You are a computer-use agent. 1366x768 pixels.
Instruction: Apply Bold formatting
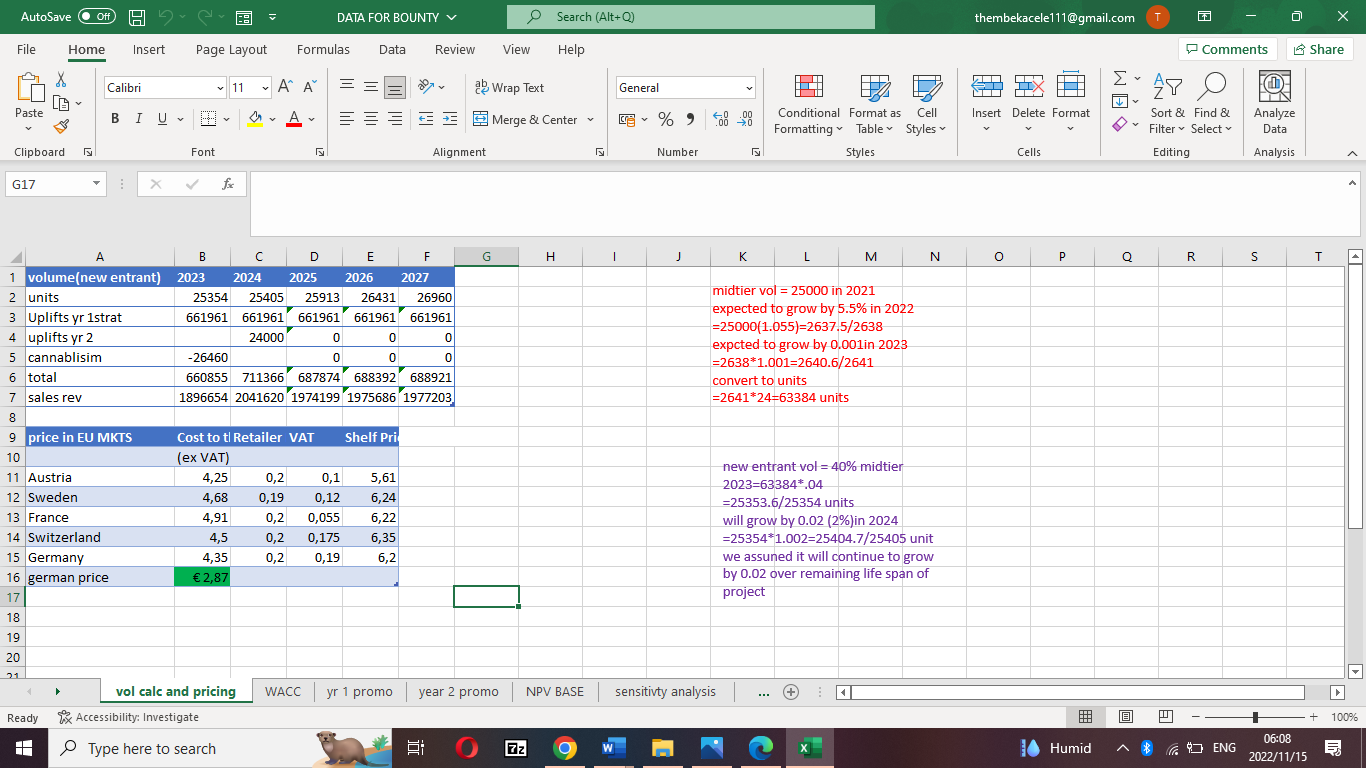pyautogui.click(x=115, y=120)
